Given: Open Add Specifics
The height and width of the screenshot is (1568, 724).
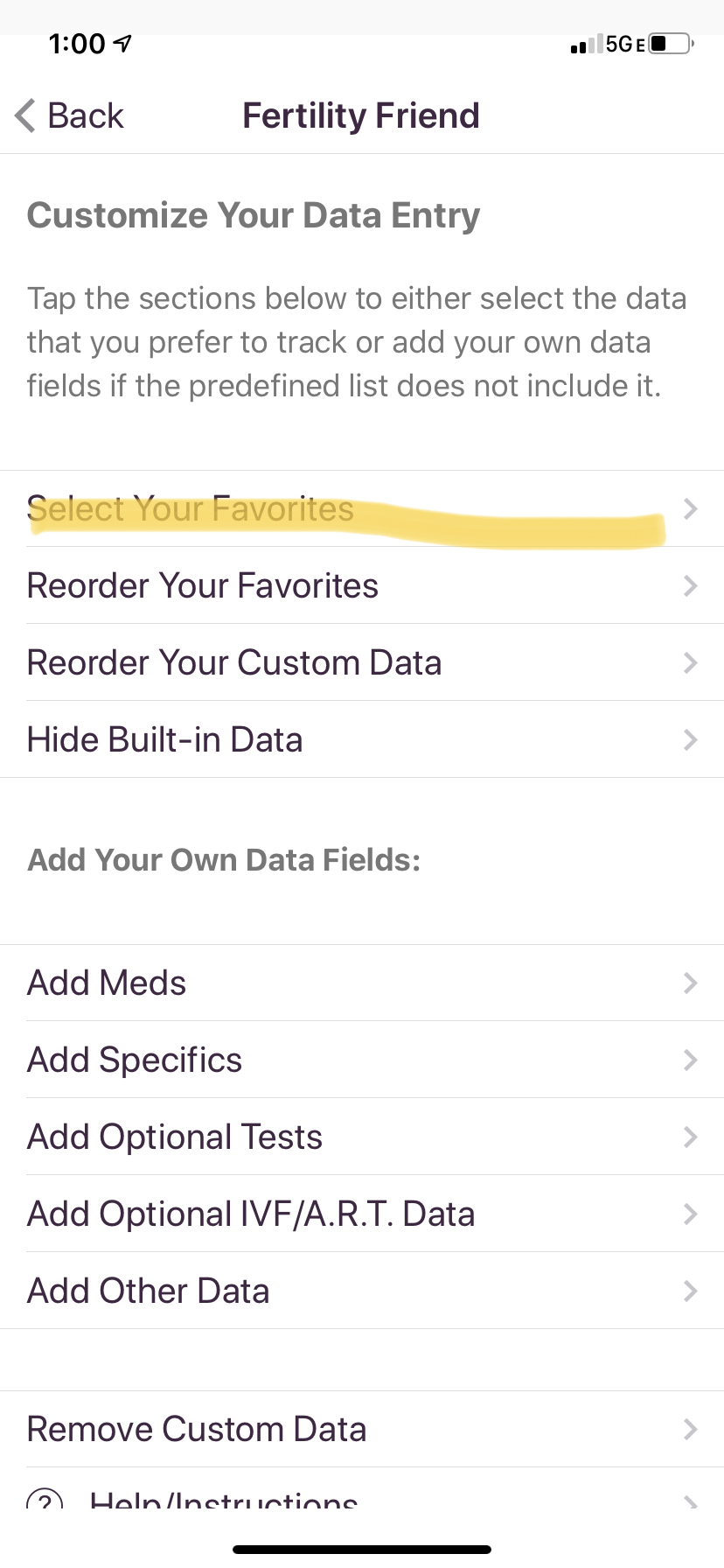Looking at the screenshot, I should (x=135, y=1060).
